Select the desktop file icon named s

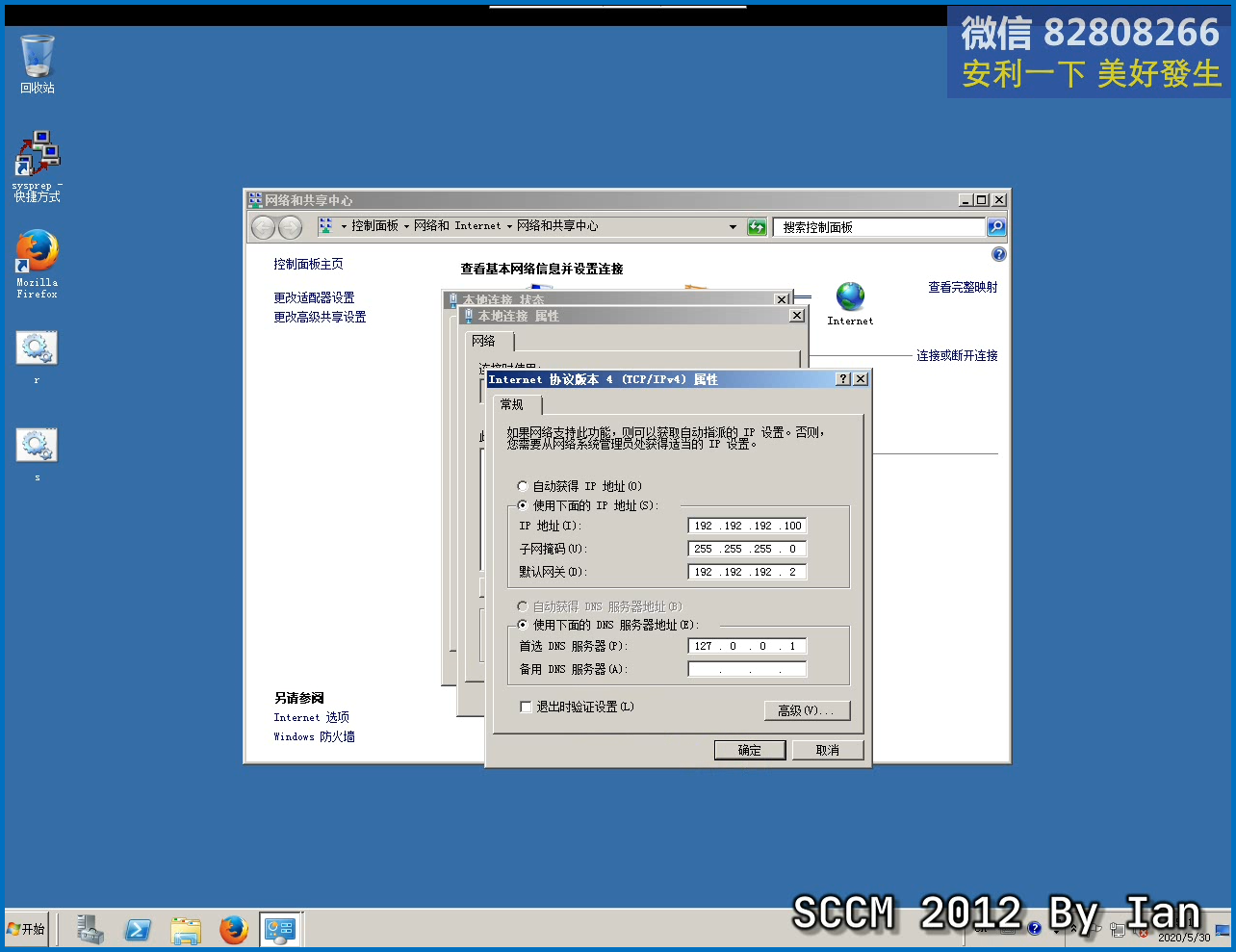37,454
